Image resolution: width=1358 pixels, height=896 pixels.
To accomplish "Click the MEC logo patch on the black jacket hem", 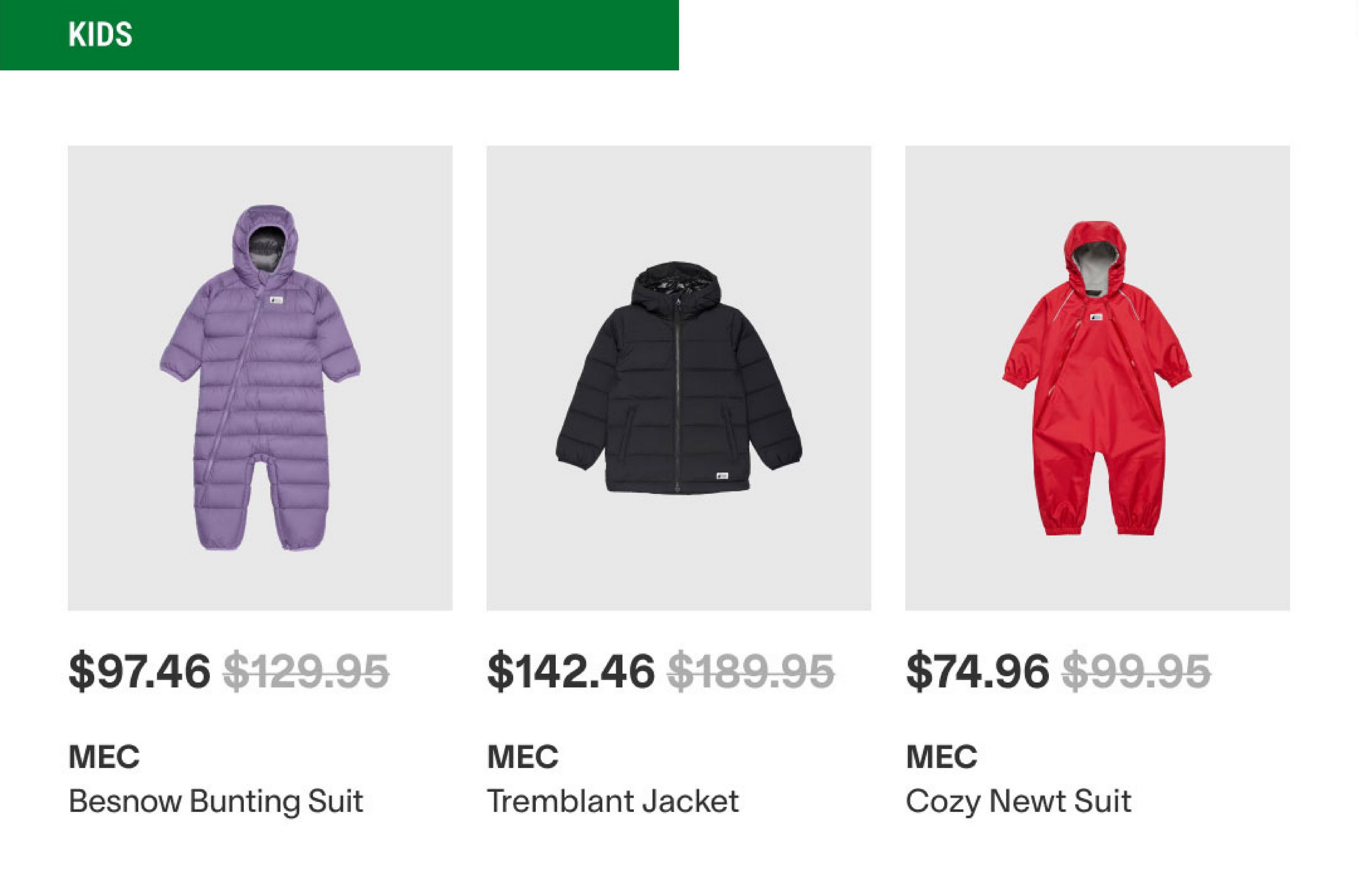I will 721,476.
